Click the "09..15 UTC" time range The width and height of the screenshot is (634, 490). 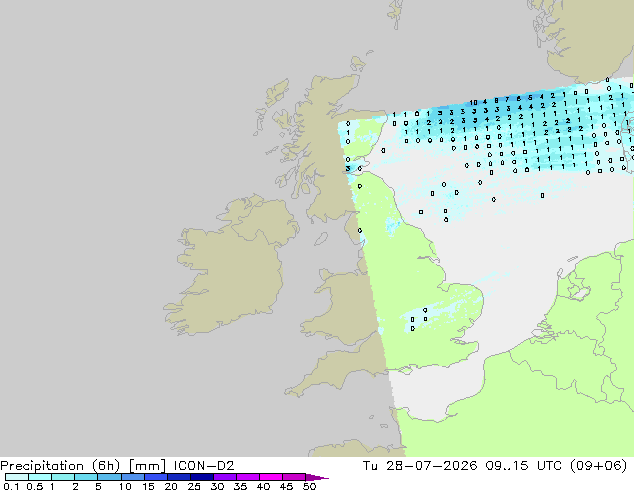tap(523, 466)
